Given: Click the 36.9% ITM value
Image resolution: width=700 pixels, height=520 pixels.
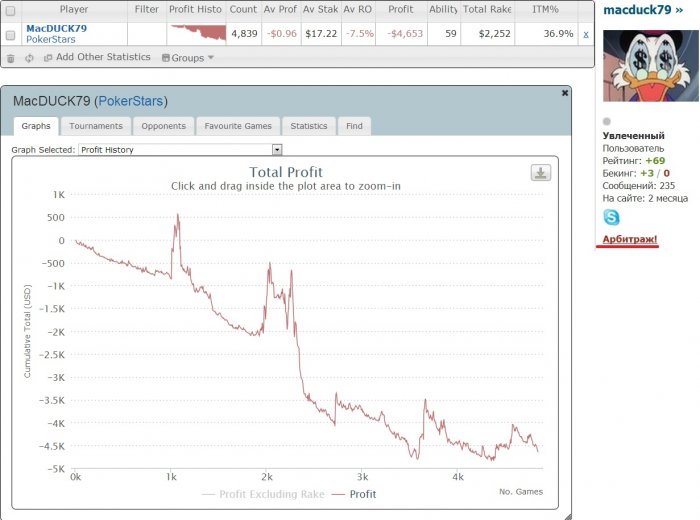Looking at the screenshot, I should (558, 33).
